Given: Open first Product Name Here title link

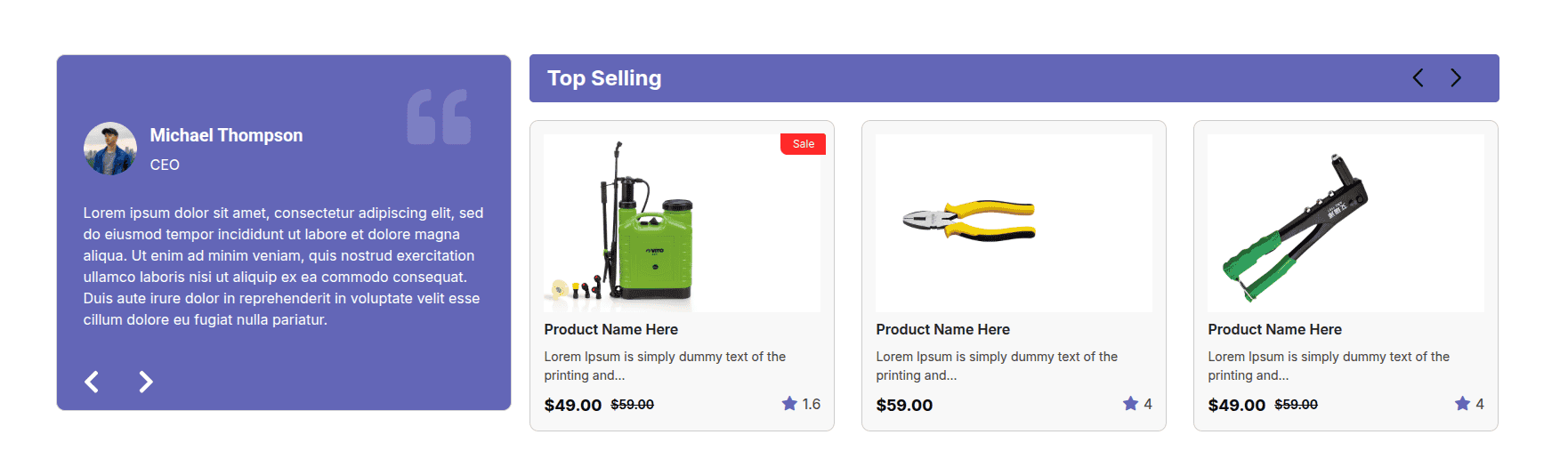Looking at the screenshot, I should 611,329.
